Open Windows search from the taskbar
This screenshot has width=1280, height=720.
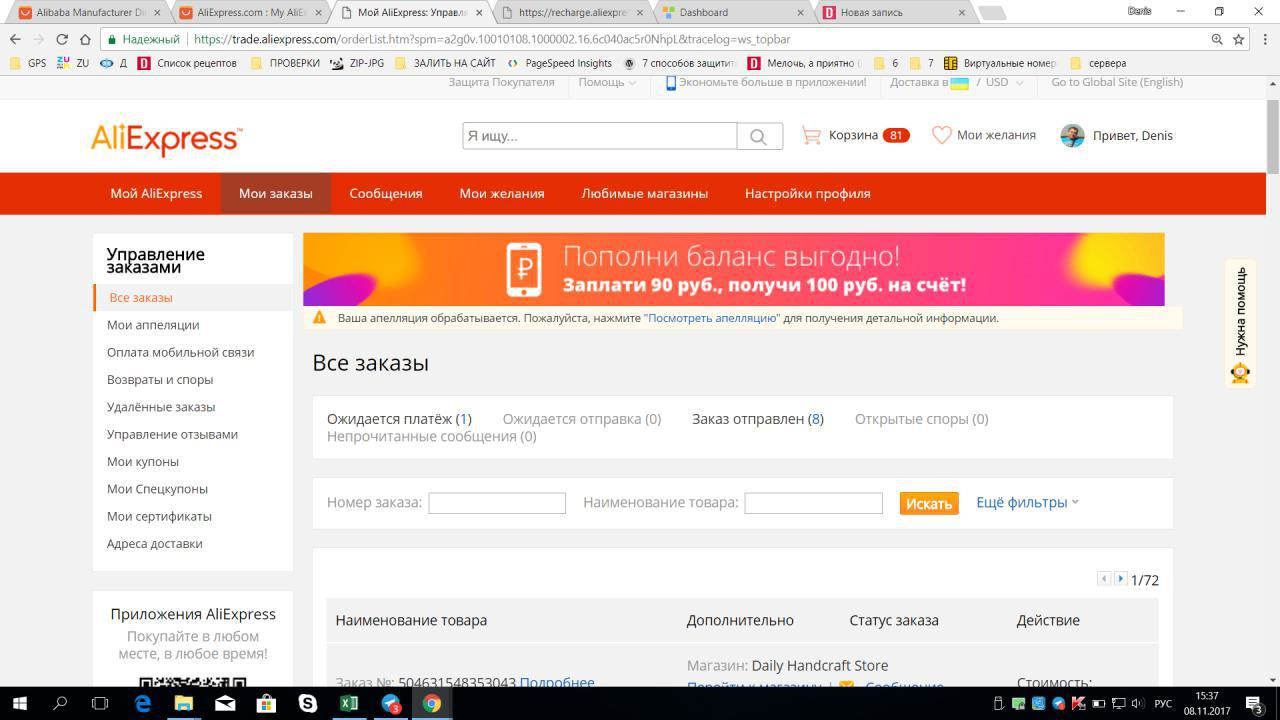point(60,704)
